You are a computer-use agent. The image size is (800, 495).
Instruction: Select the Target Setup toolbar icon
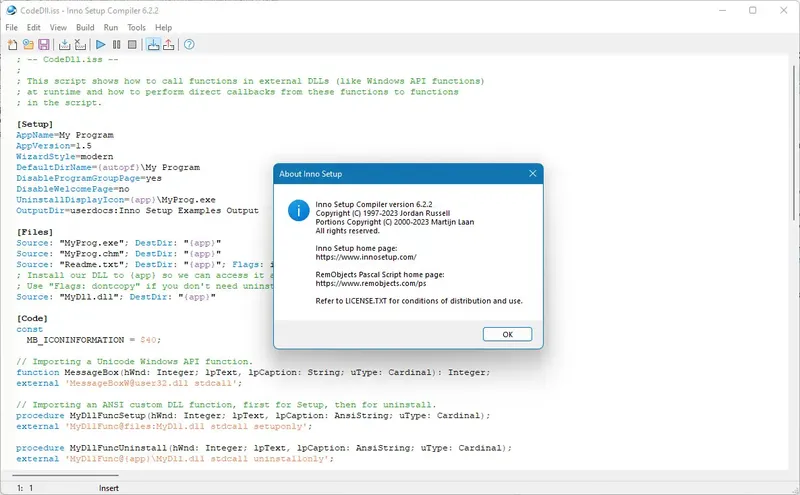[x=153, y=45]
